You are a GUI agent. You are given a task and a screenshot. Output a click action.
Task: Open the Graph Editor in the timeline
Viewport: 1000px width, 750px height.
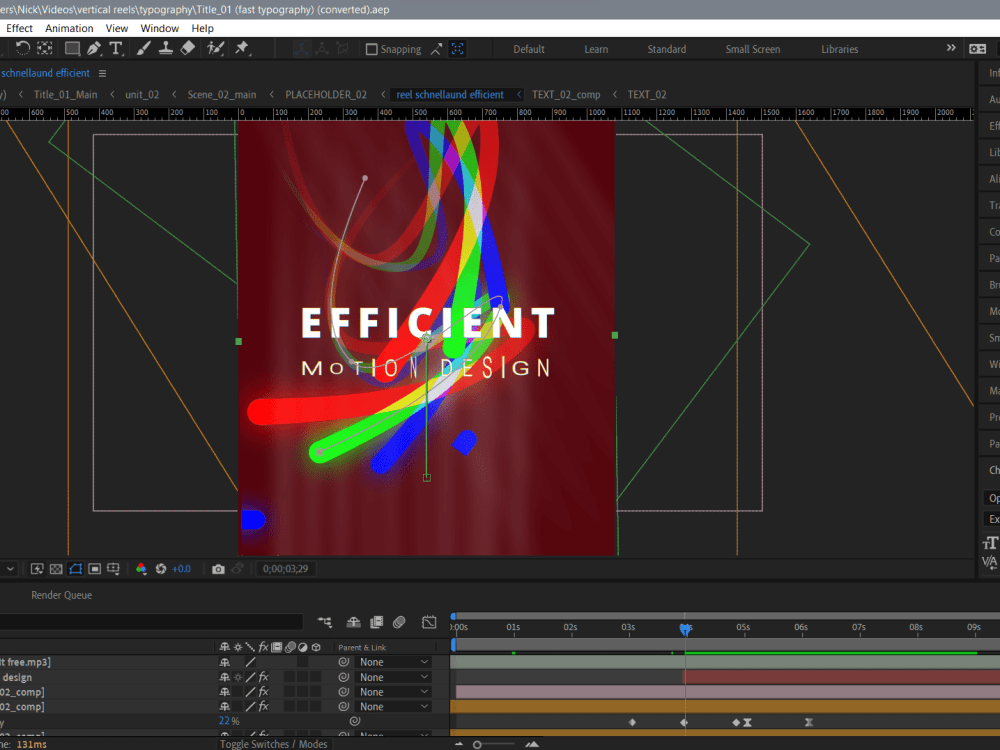[x=429, y=622]
